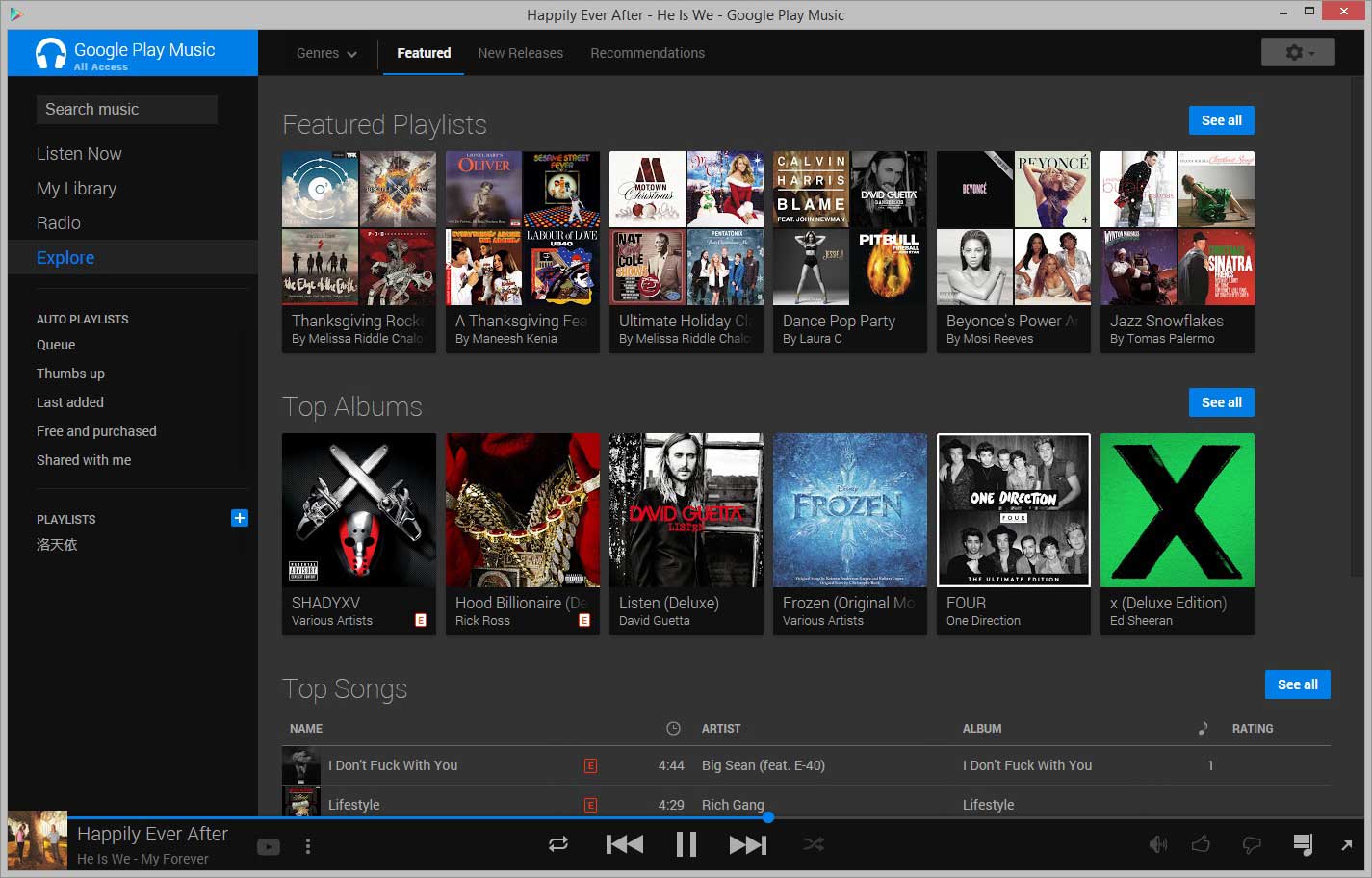This screenshot has width=1372, height=878.
Task: Open Beyonce's Power playlist cover
Action: pos(1014,228)
